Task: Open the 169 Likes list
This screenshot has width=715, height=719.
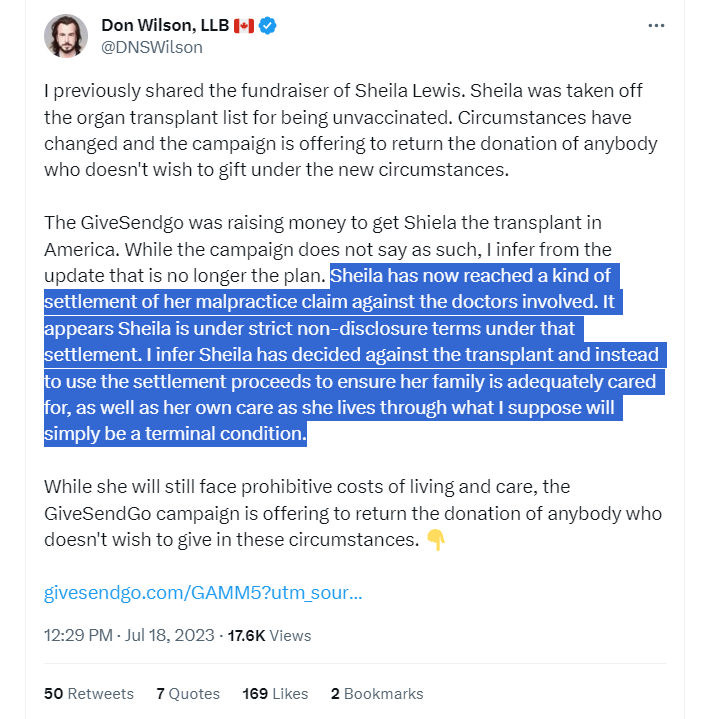Action: [x=275, y=693]
